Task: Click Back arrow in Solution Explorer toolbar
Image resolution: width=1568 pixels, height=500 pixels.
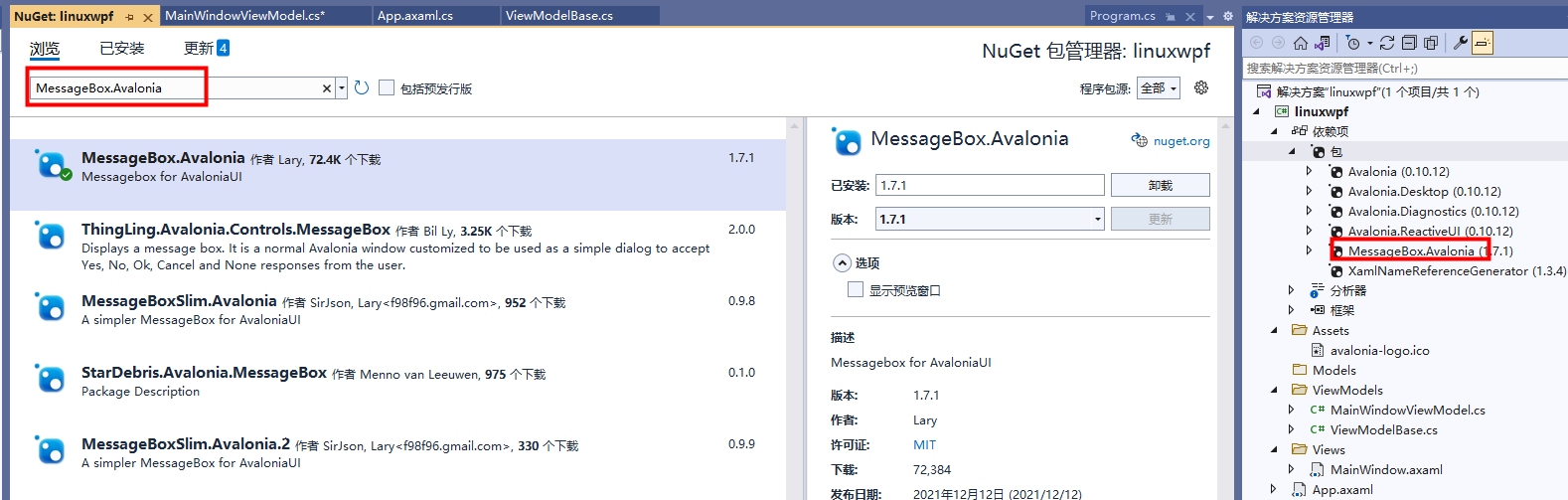Action: click(x=1256, y=43)
